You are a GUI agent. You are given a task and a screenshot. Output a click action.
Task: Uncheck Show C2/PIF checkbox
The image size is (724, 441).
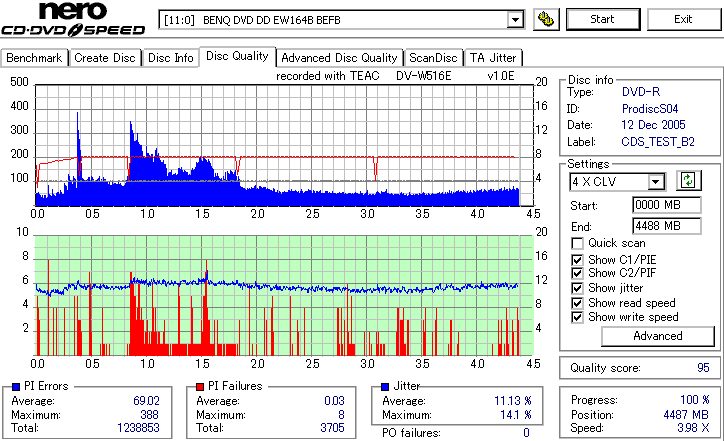tap(577, 273)
